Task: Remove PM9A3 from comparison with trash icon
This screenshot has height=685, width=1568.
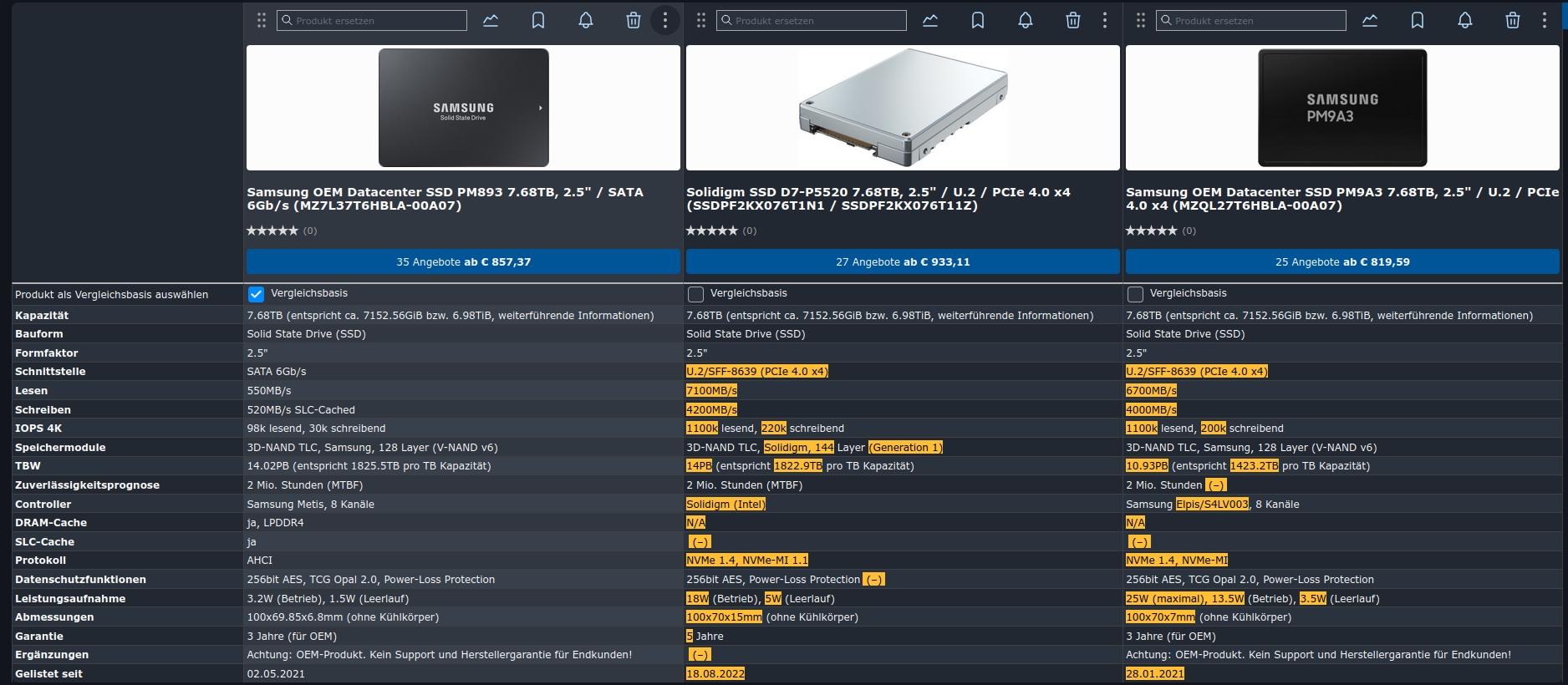Action: [1513, 20]
